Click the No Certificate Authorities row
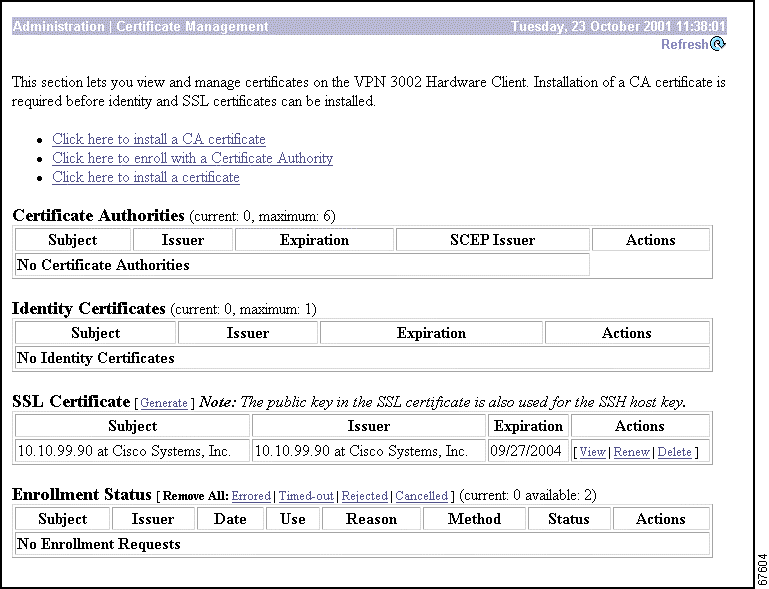This screenshot has width=769, height=589. coord(300,265)
